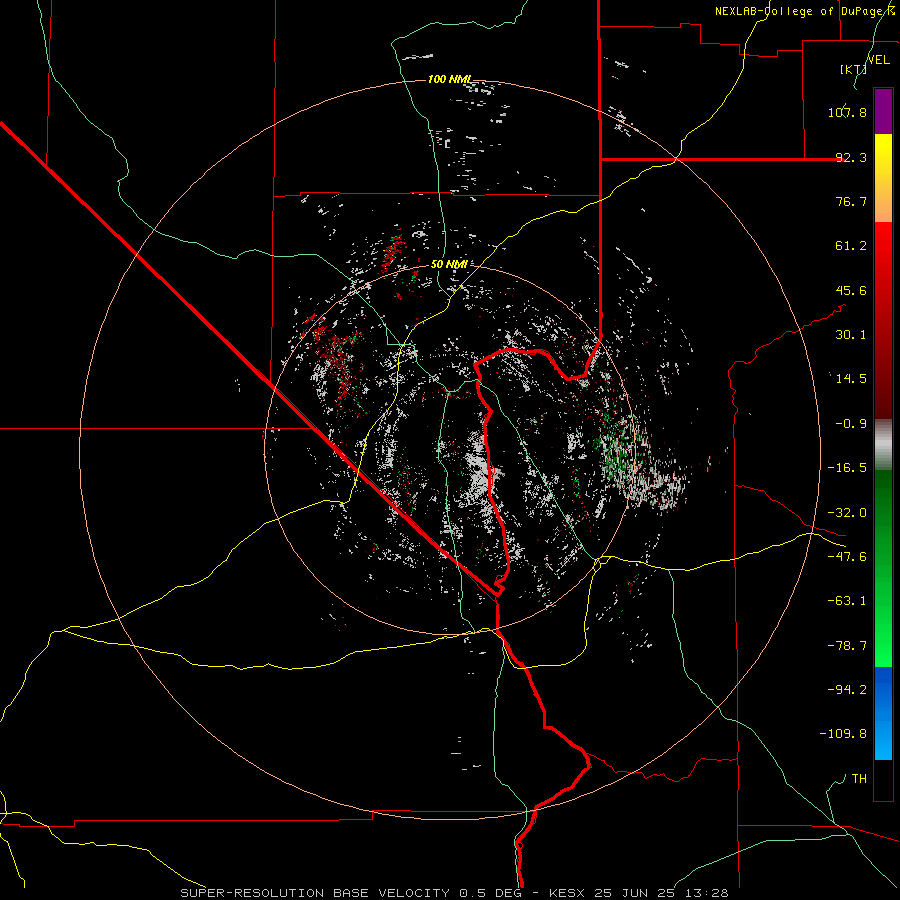This screenshot has height=900, width=900.
Task: Click the yellow-orange segment of the color bar
Action: [x=883, y=178]
